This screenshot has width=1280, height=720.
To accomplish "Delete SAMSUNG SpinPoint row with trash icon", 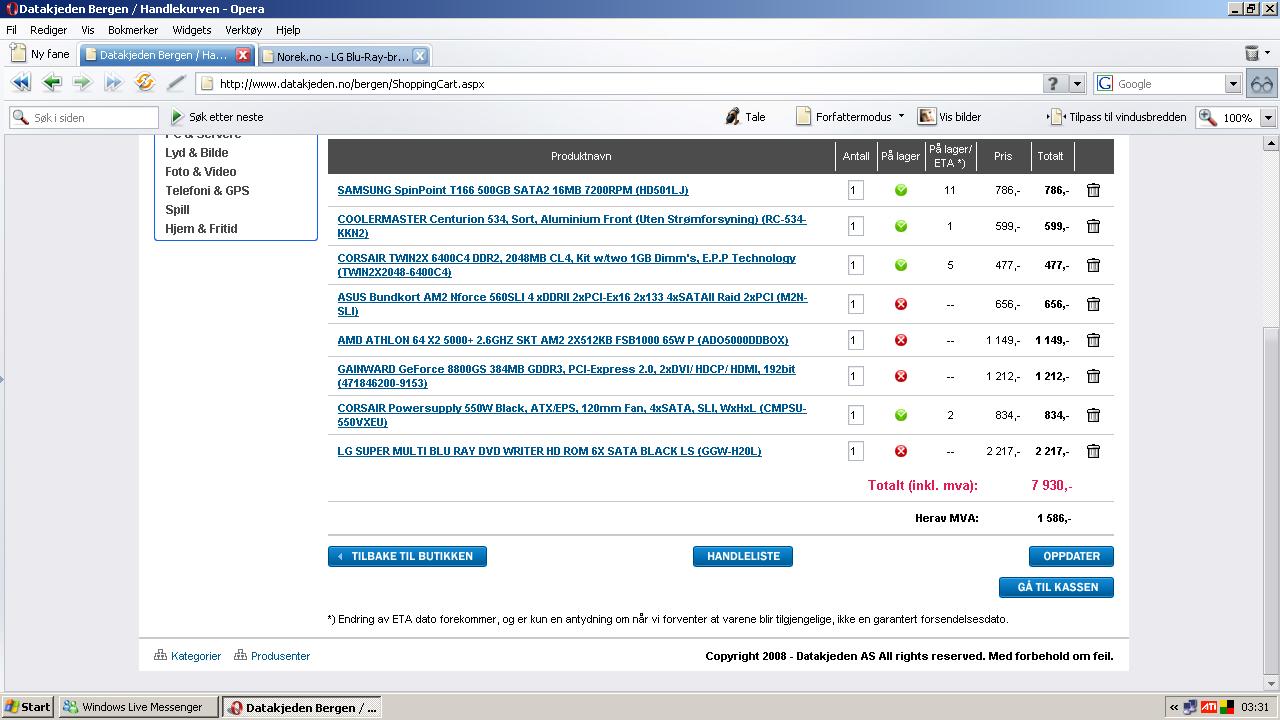I will [x=1093, y=190].
